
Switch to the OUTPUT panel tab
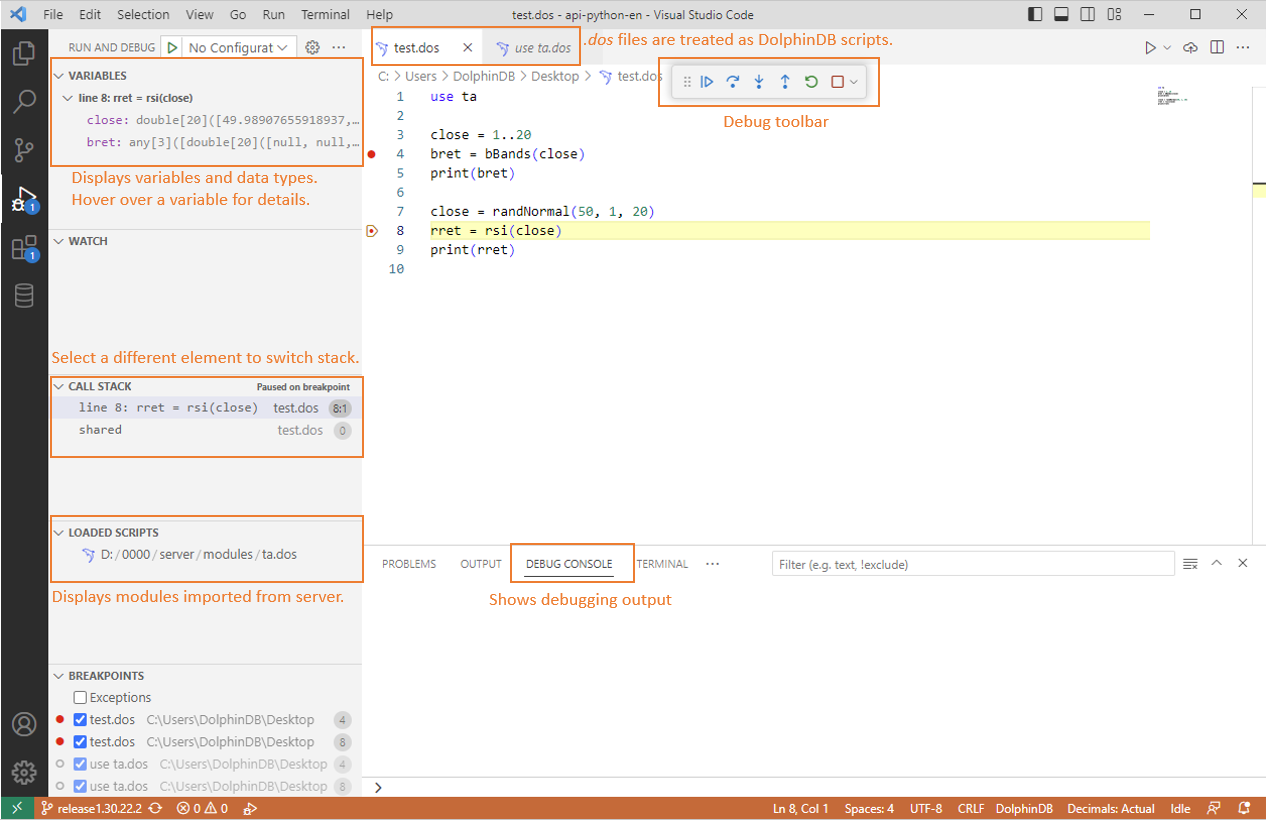tap(480, 564)
